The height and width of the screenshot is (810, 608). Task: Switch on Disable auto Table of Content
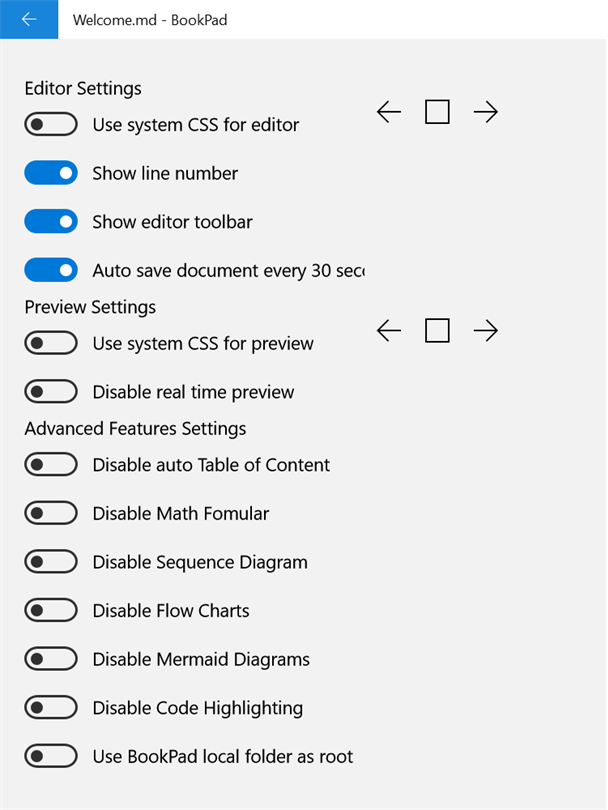click(x=51, y=465)
